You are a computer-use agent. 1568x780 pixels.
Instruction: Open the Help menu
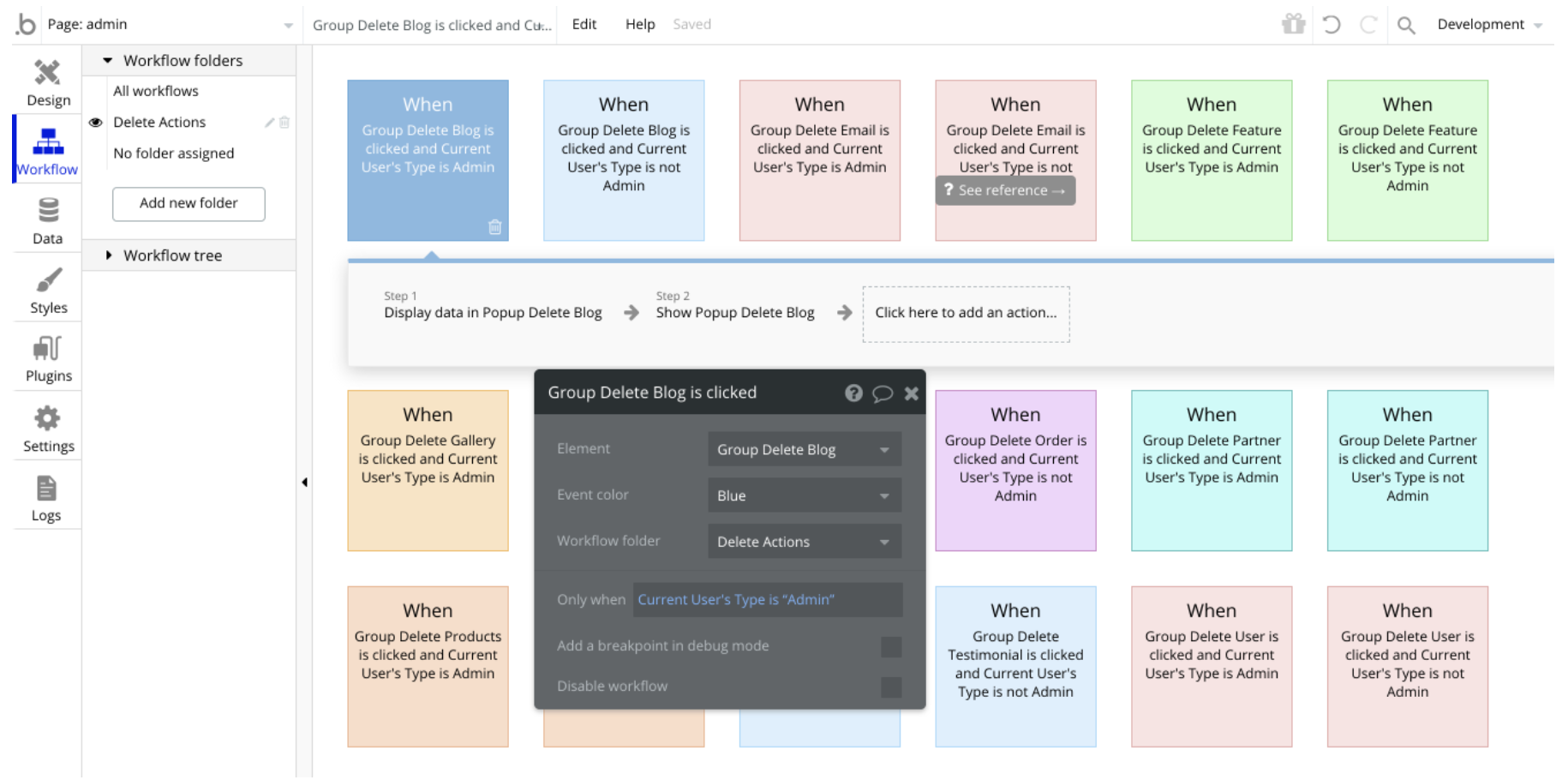coord(639,24)
